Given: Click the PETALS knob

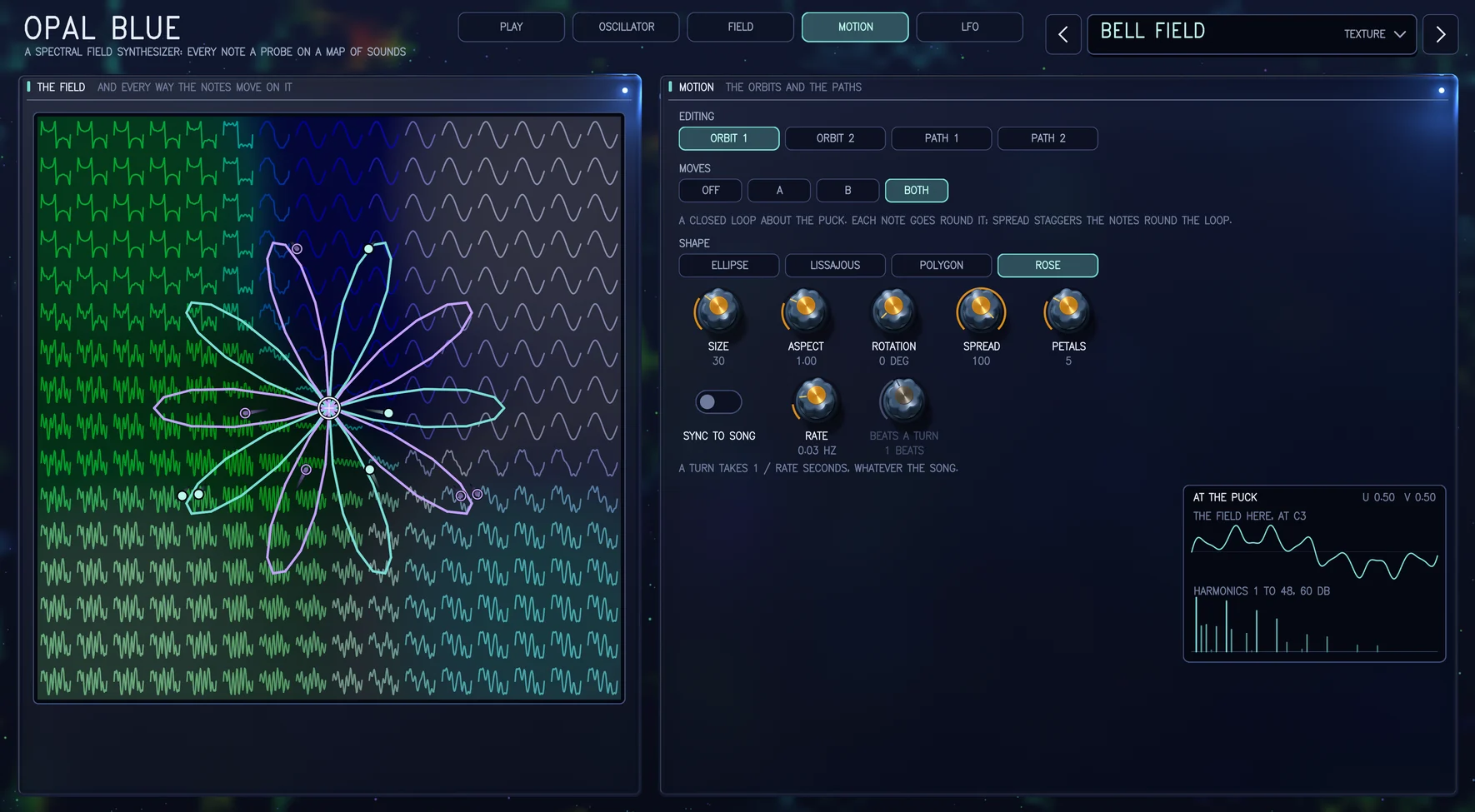Looking at the screenshot, I should [x=1068, y=311].
